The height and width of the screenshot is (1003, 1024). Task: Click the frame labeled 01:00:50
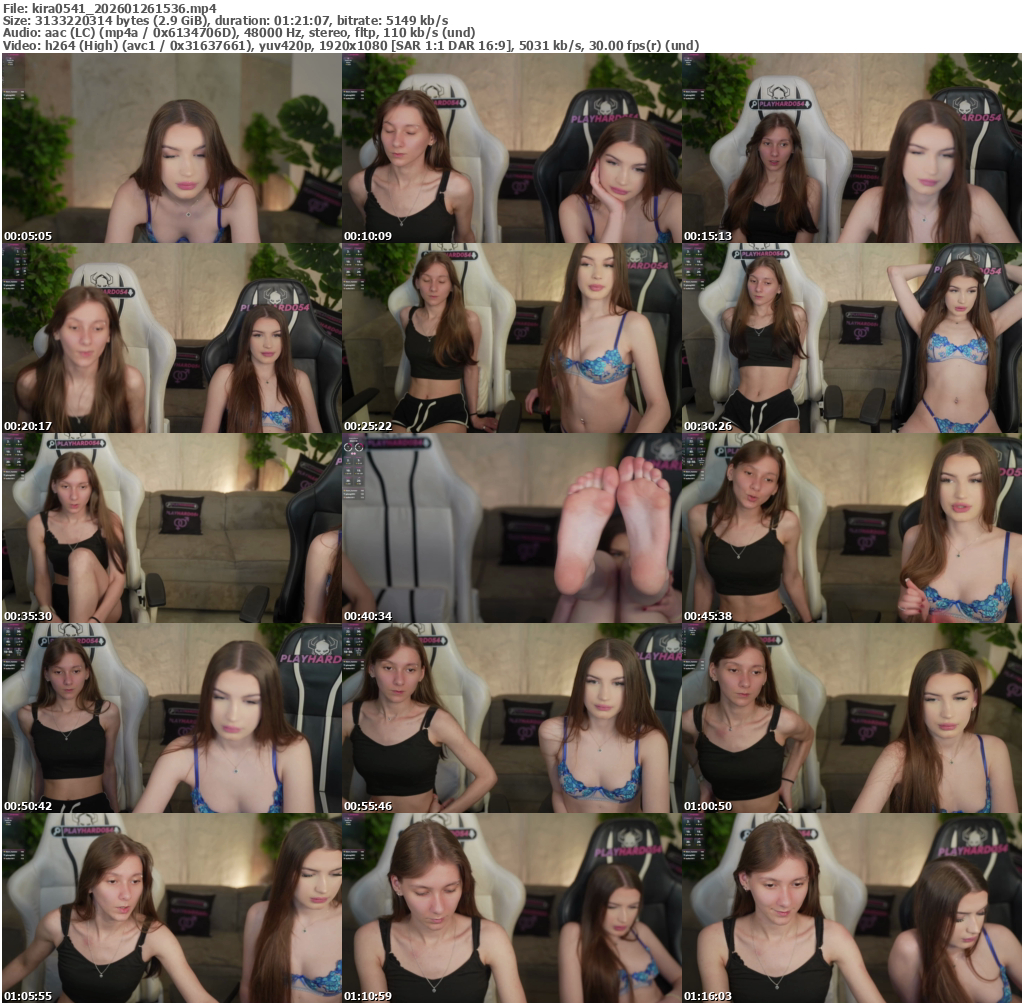pyautogui.click(x=851, y=718)
